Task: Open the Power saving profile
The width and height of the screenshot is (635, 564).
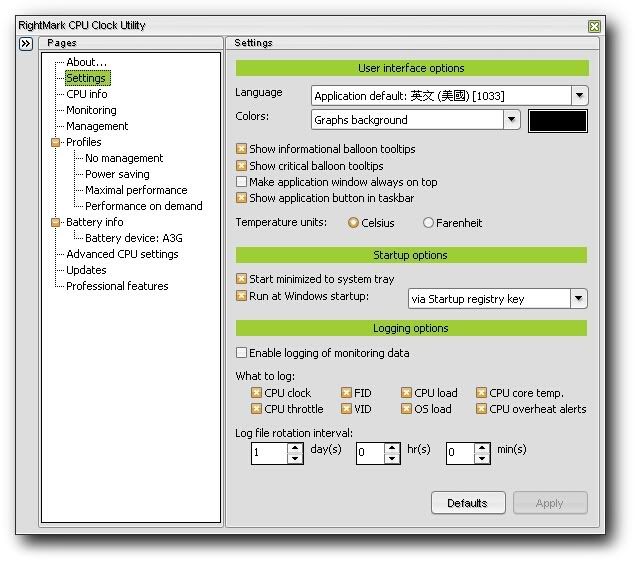Action: click(x=117, y=174)
